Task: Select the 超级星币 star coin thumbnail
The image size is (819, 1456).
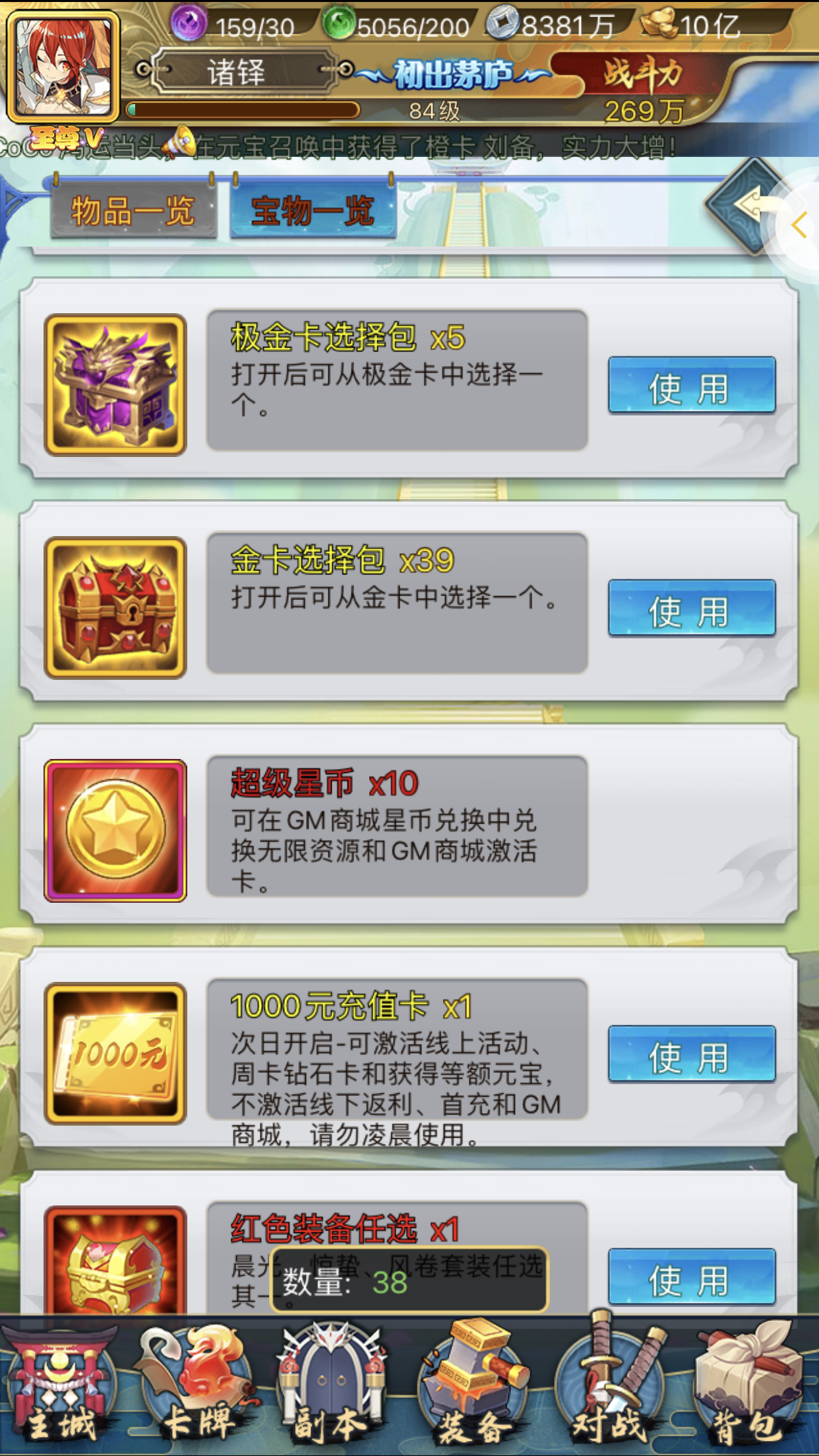Action: [x=115, y=831]
